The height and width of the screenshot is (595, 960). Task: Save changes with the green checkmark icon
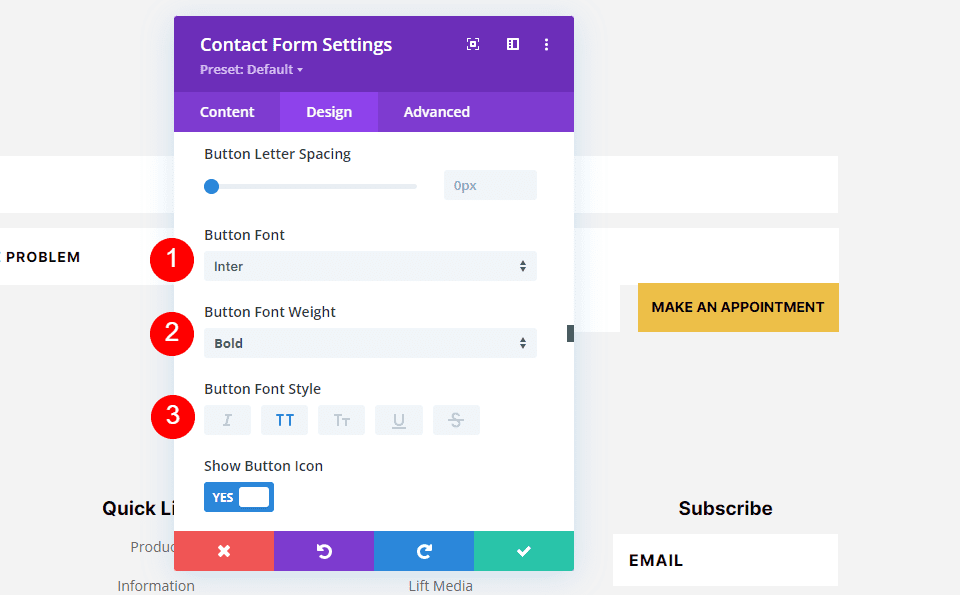[x=523, y=551]
